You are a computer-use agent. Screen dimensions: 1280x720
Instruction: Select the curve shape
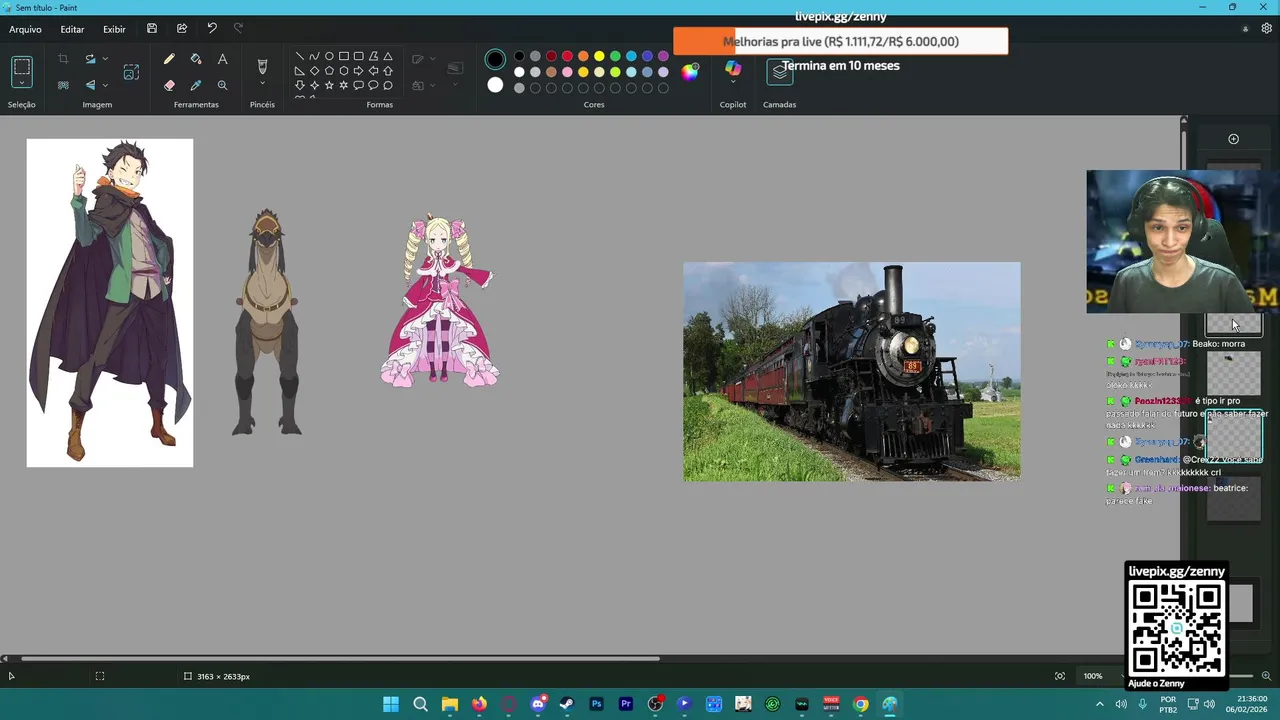click(x=314, y=56)
